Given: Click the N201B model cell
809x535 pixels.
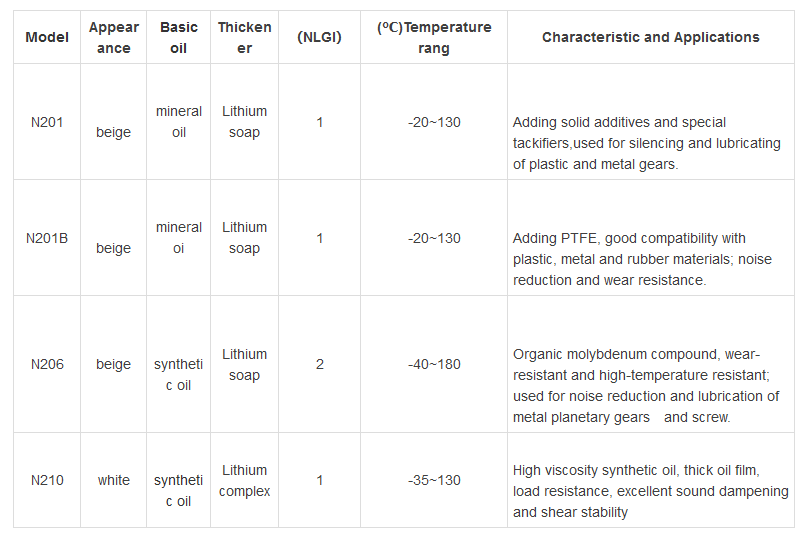Looking at the screenshot, I should (47, 238).
